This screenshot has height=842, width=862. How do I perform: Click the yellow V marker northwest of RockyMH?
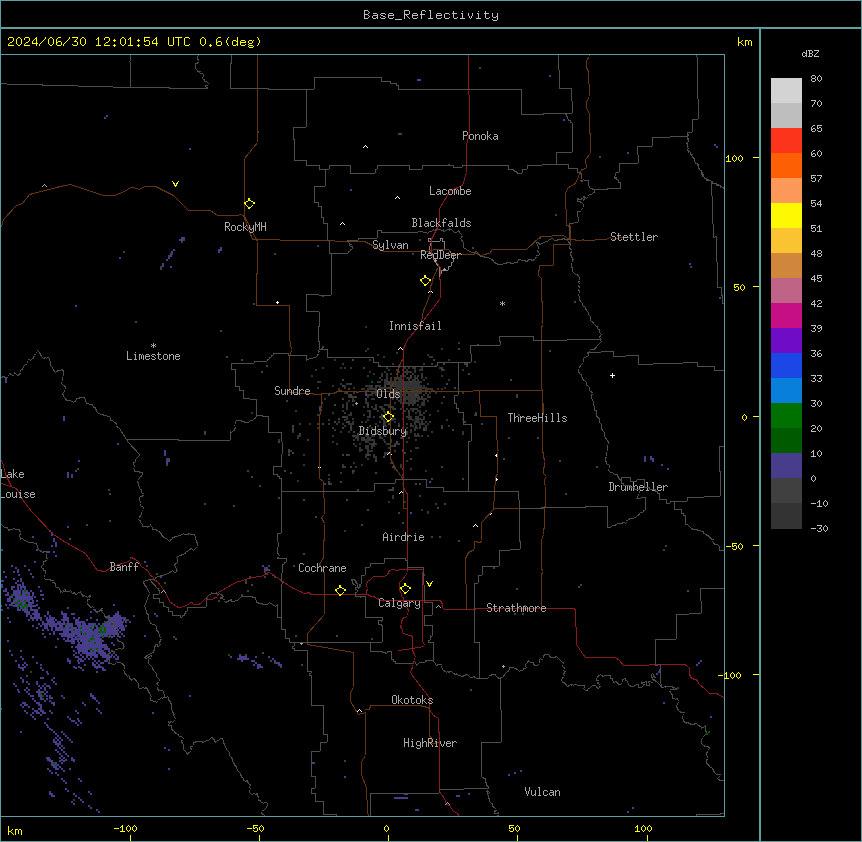pos(175,184)
